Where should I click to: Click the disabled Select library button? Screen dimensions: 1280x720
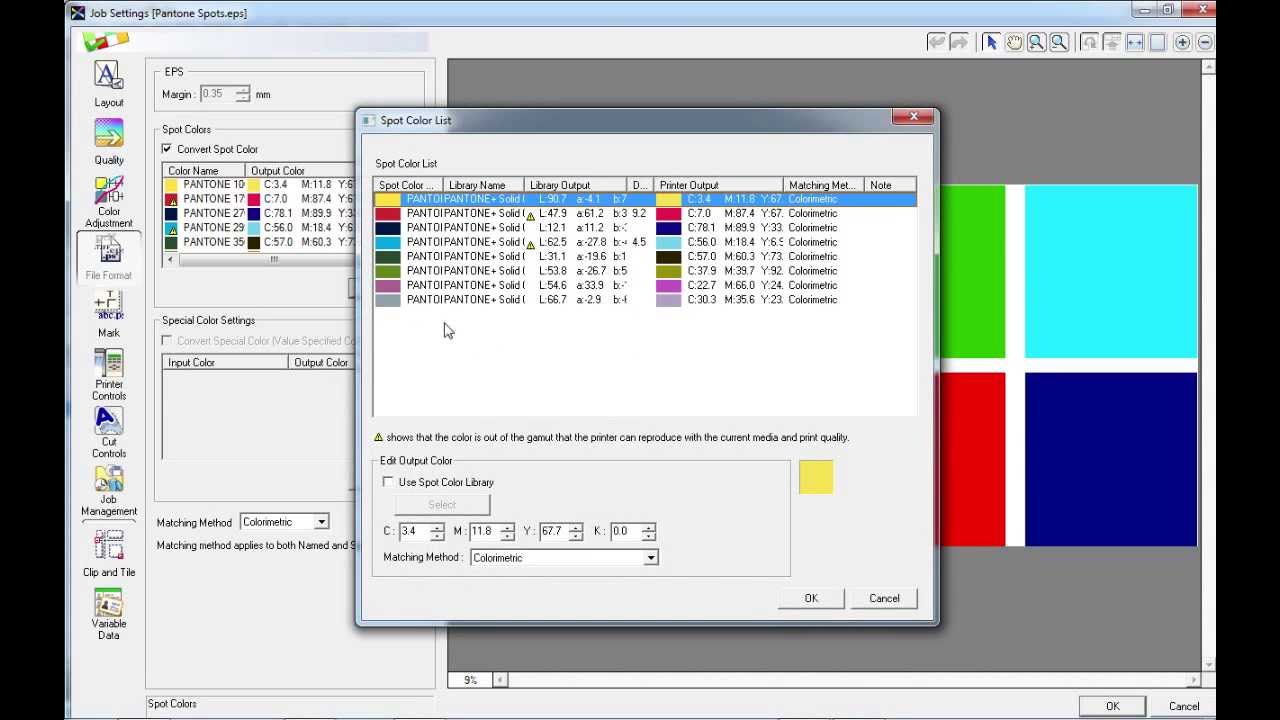coord(442,505)
